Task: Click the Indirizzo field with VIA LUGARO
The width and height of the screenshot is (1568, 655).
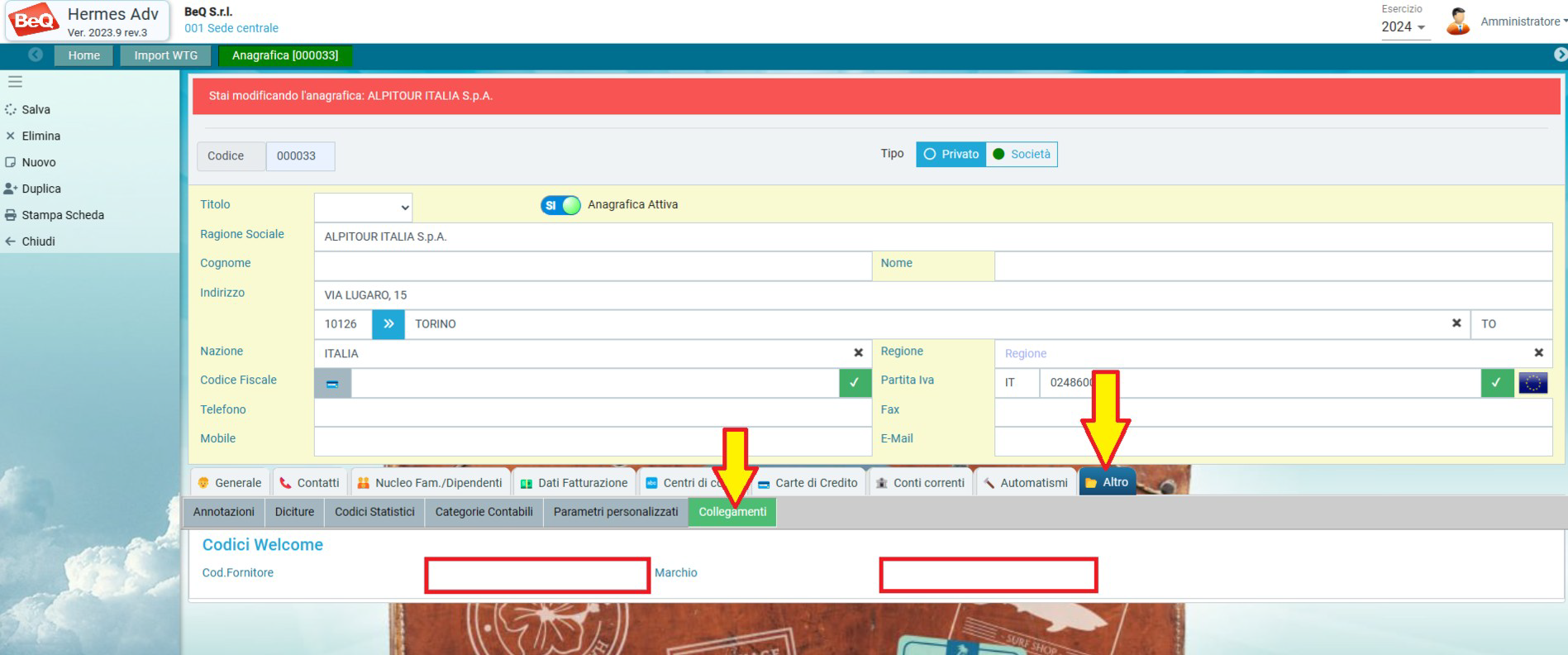Action: (933, 295)
